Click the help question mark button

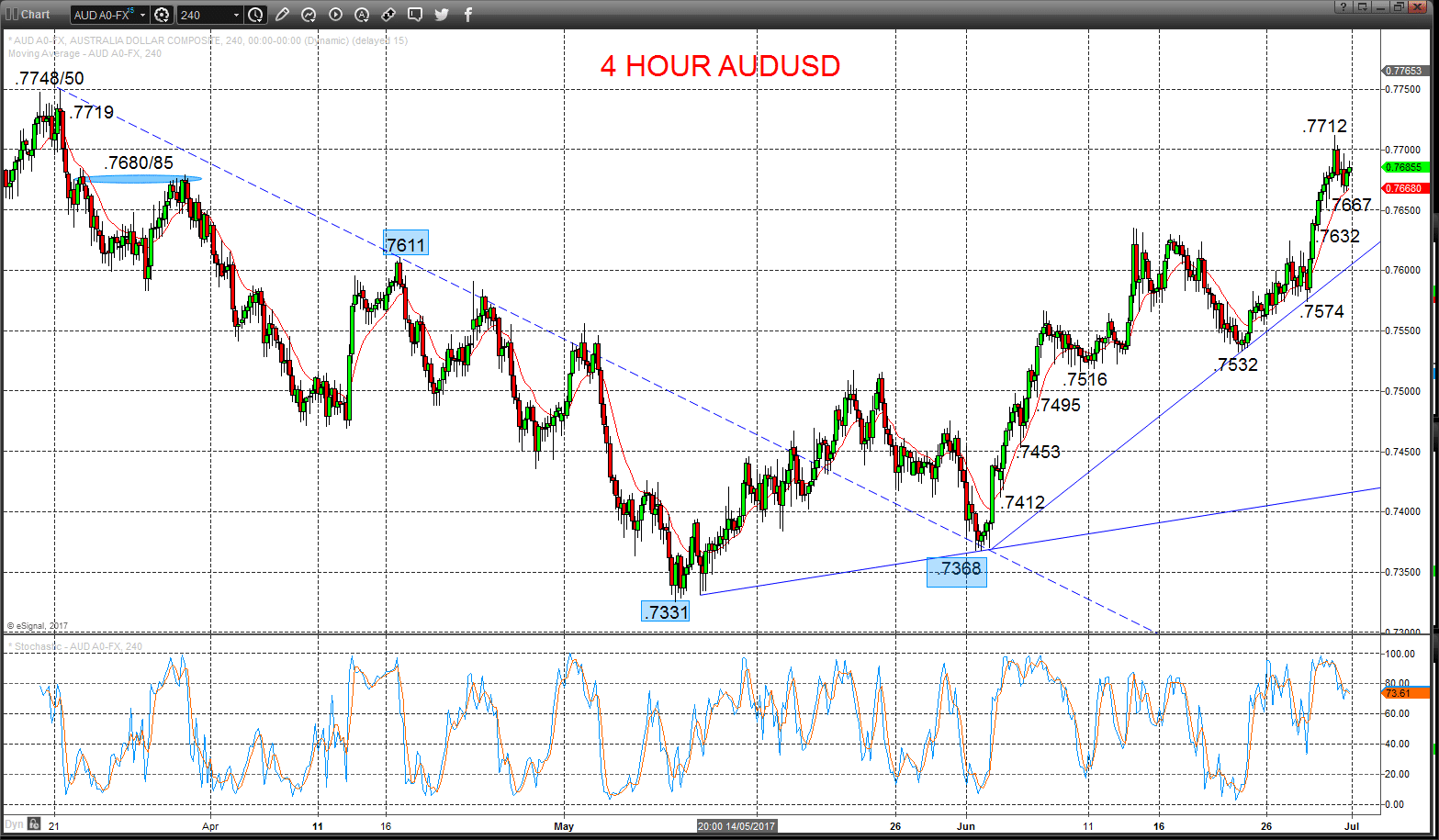point(1343,6)
